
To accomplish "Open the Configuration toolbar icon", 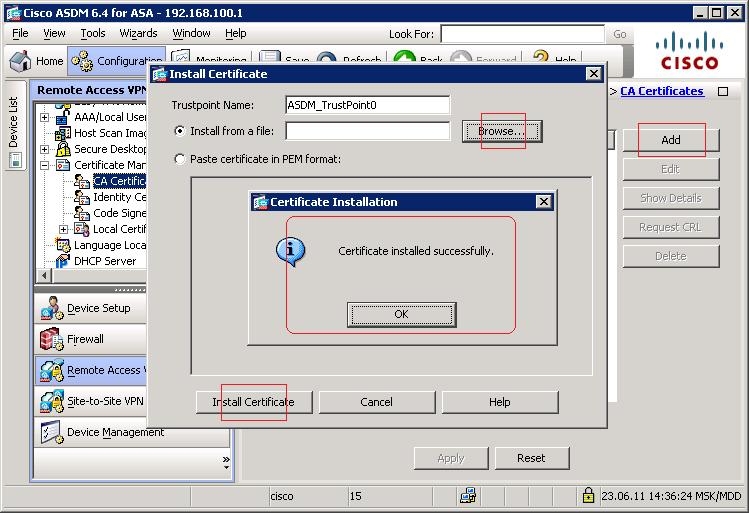I will point(82,61).
